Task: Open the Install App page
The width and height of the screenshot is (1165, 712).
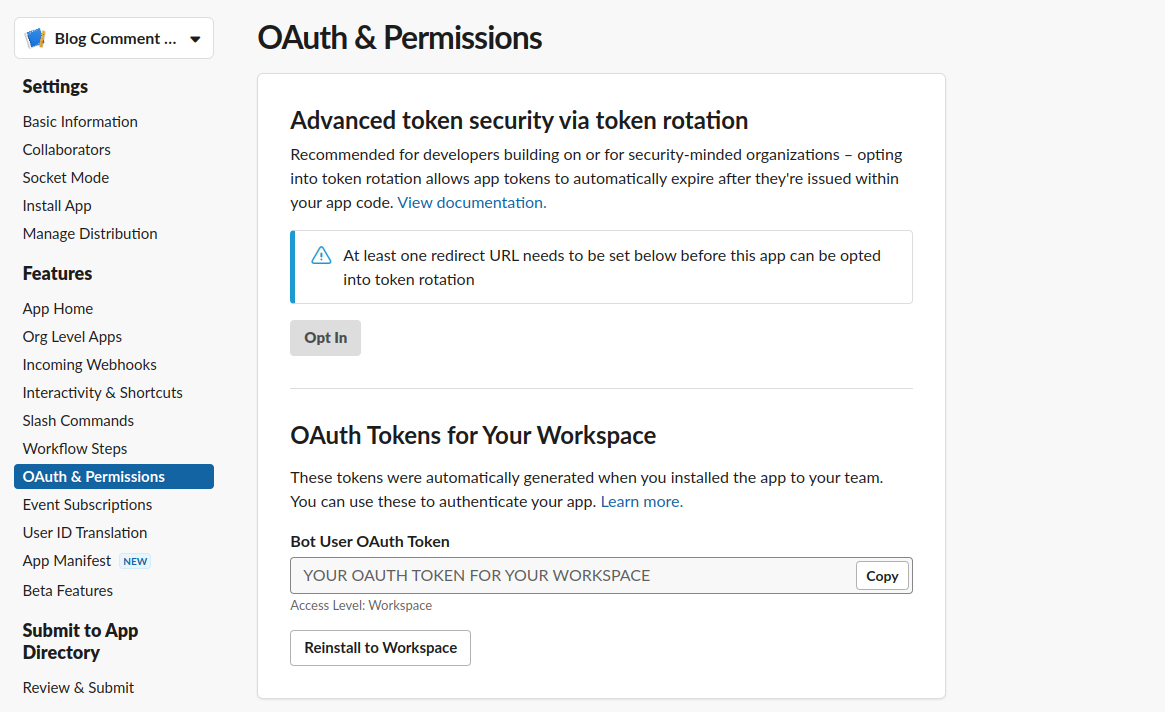Action: [x=57, y=206]
